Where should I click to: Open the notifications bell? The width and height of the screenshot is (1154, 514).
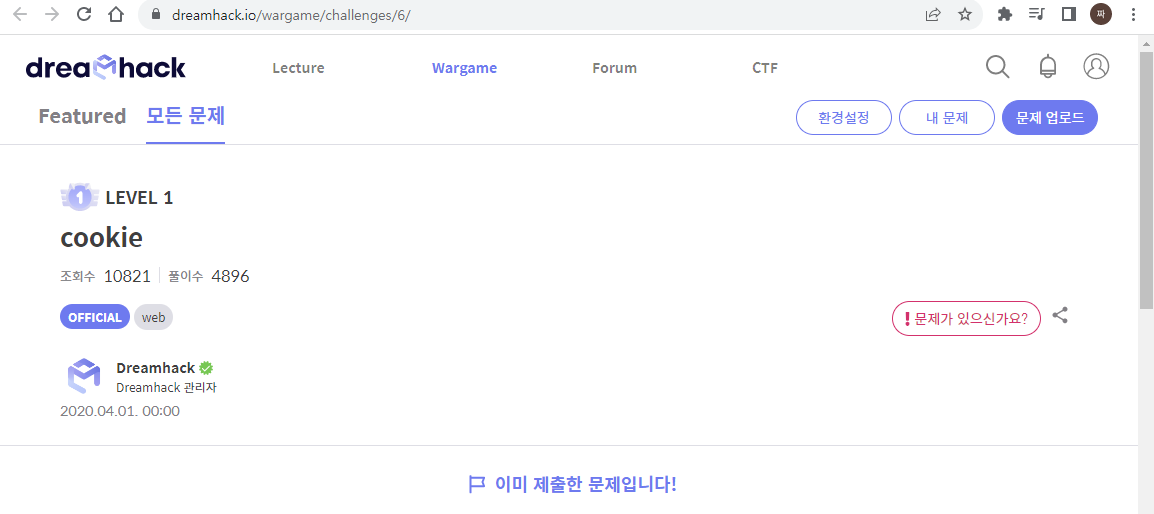(1047, 67)
